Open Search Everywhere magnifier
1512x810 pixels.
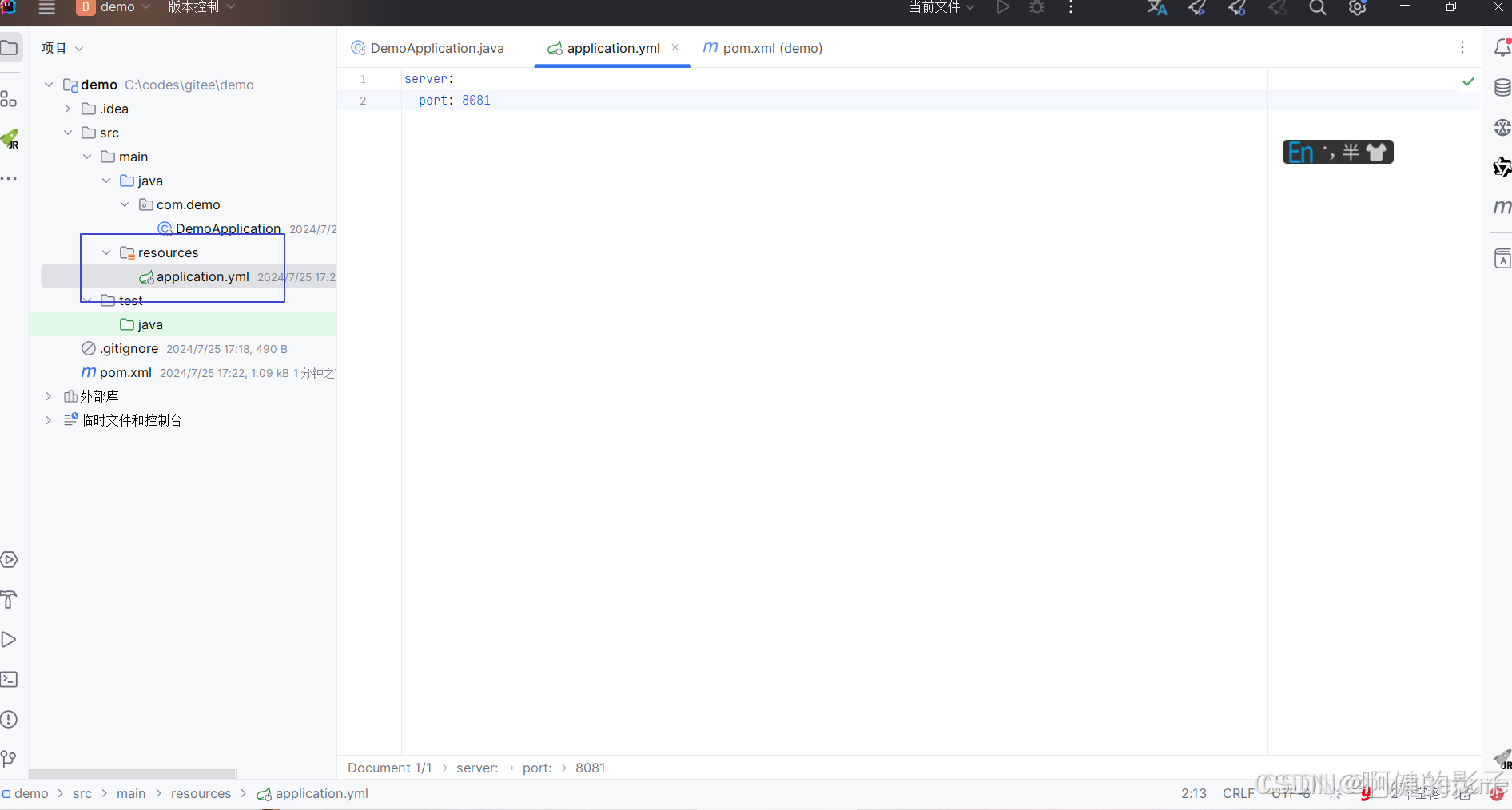tap(1318, 8)
